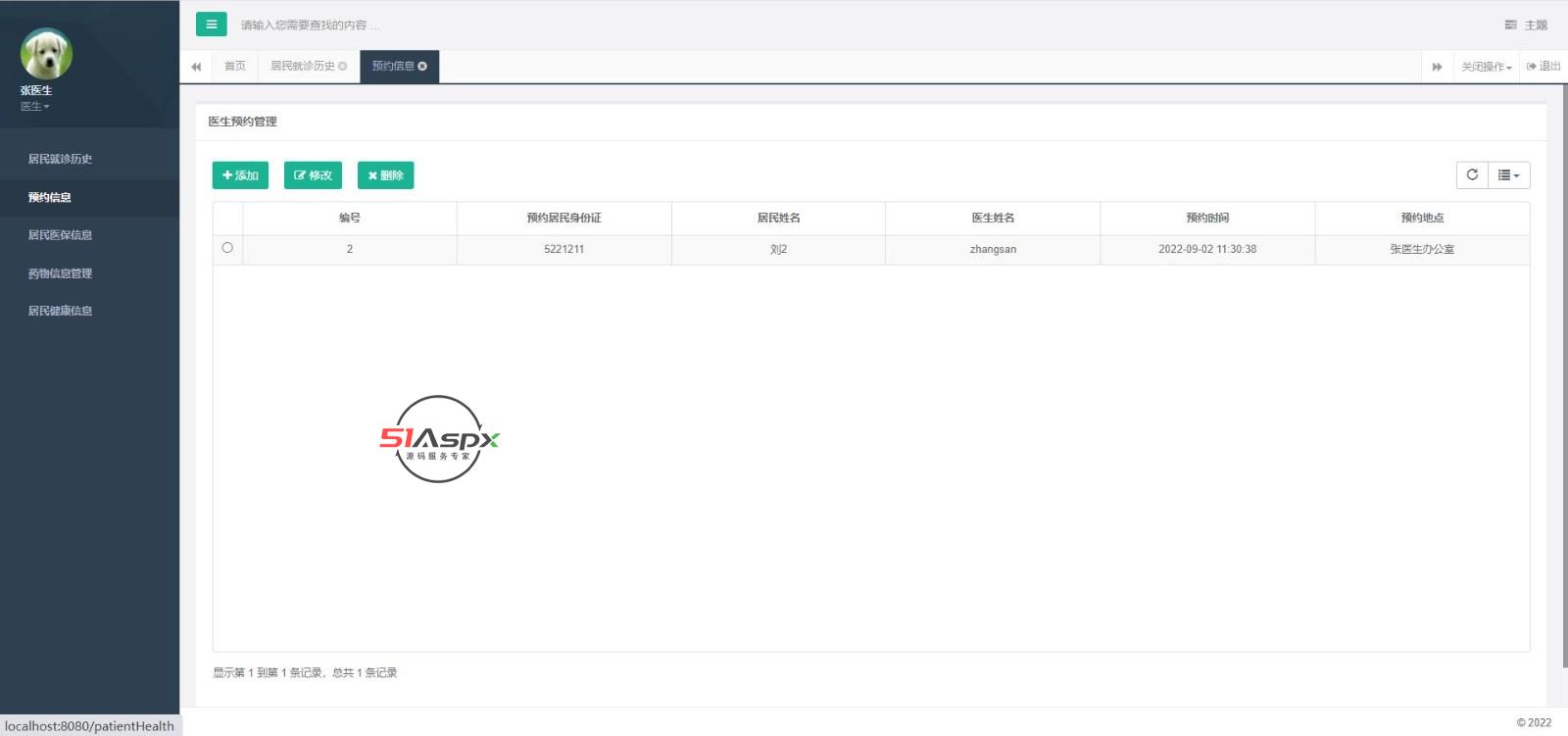Open the 关闭操作 dropdown

(x=1487, y=67)
